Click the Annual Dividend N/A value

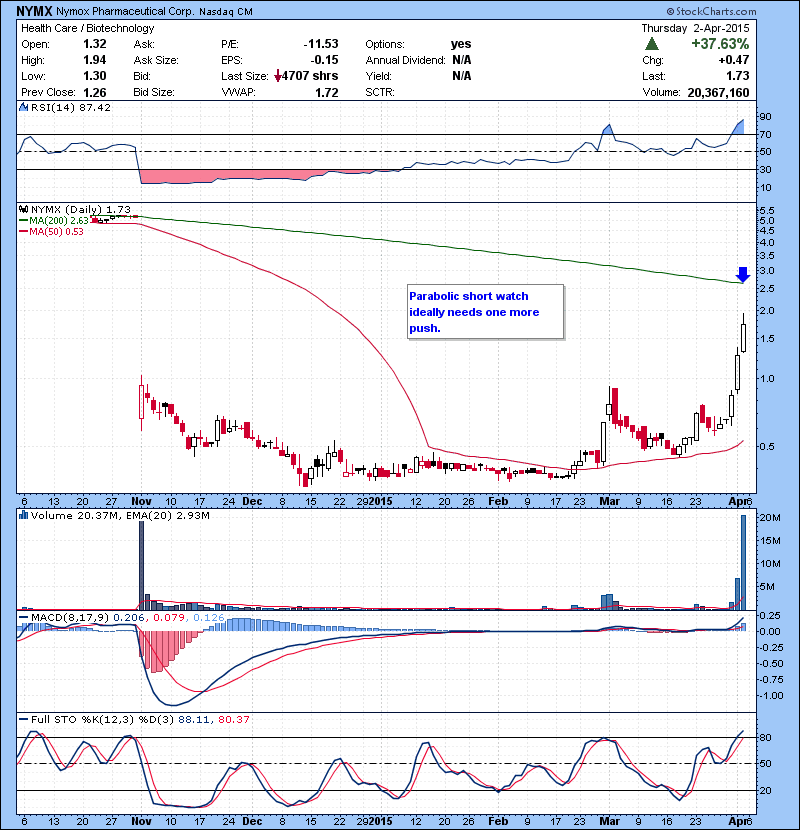462,60
